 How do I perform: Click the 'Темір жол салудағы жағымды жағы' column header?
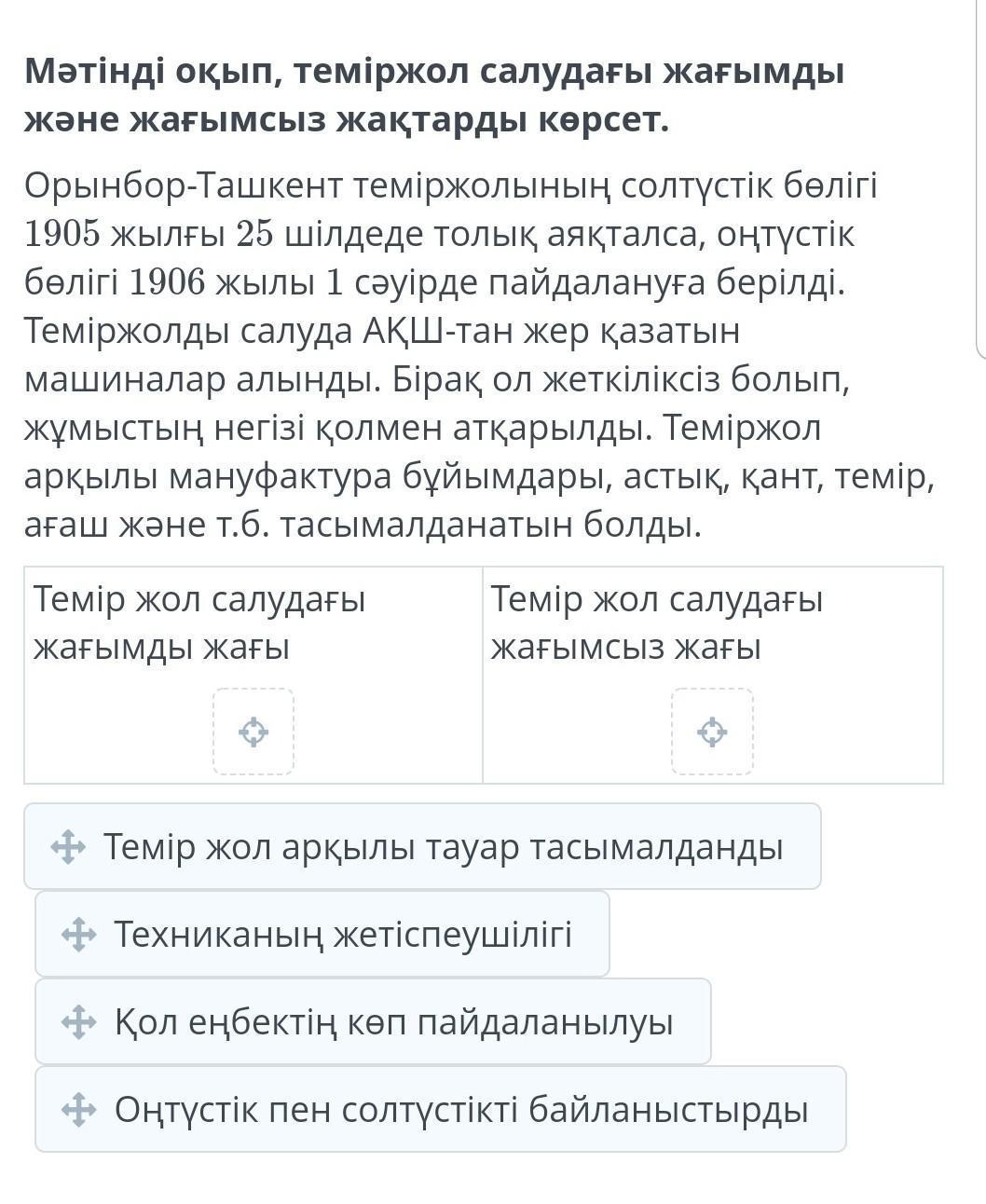coord(199,623)
